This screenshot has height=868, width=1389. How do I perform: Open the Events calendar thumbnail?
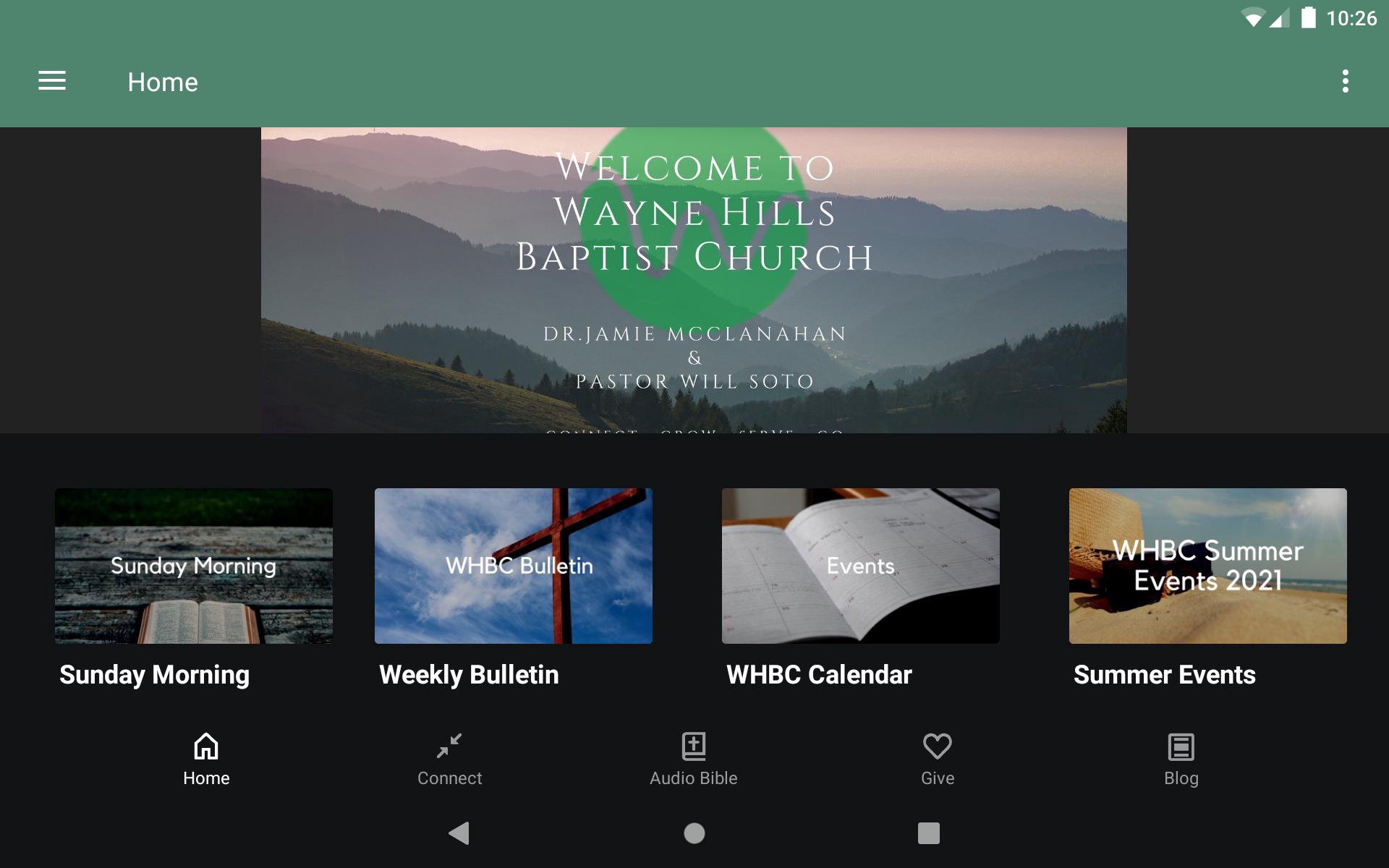tap(861, 566)
